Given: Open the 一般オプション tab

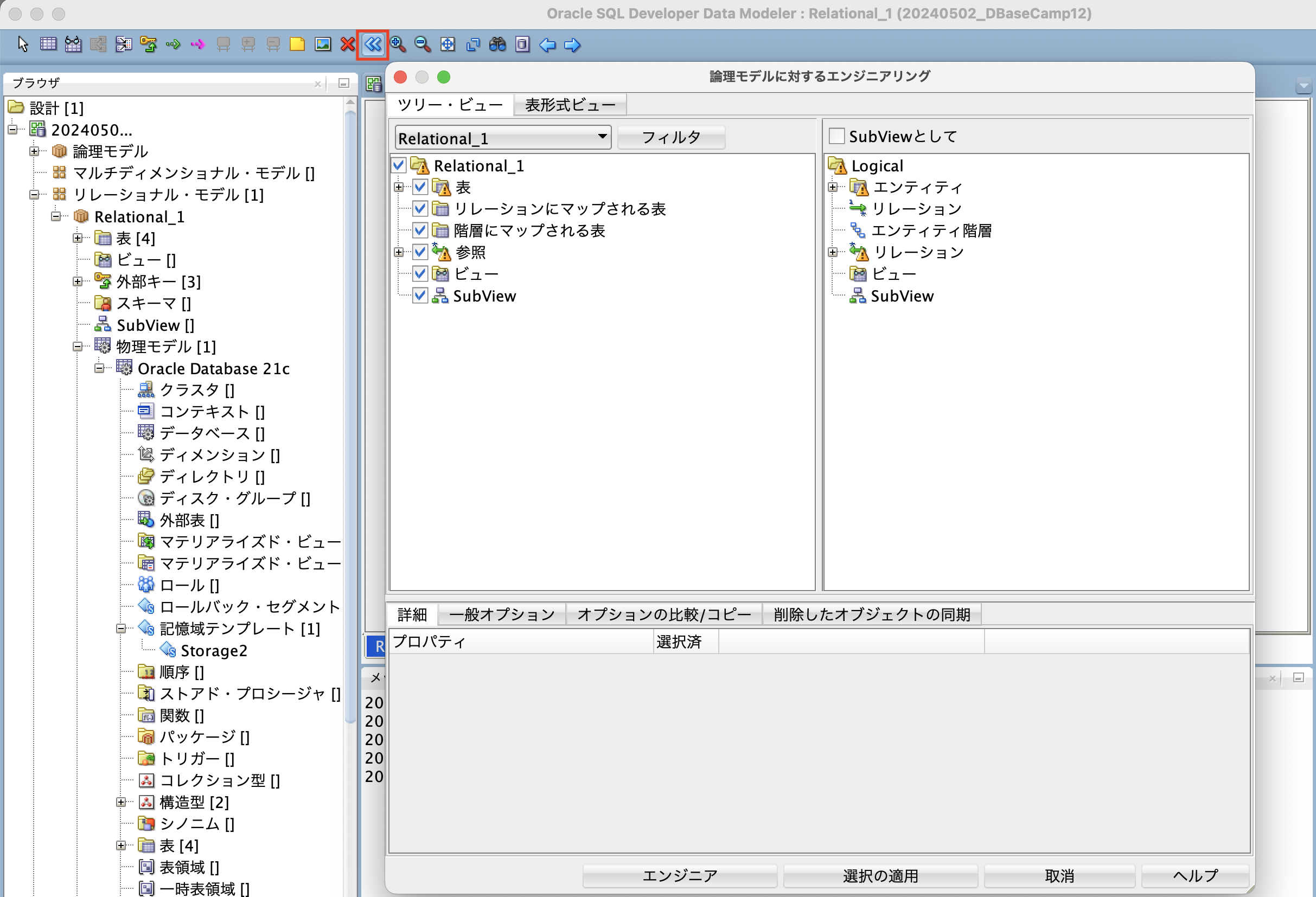Looking at the screenshot, I should point(501,614).
